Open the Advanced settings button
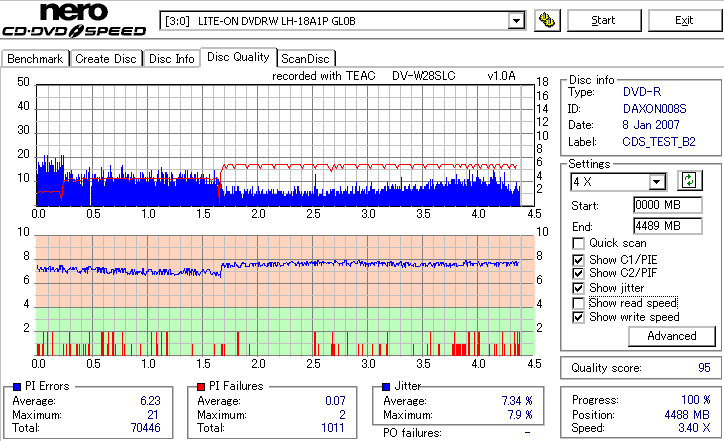The image size is (724, 441). tap(672, 336)
